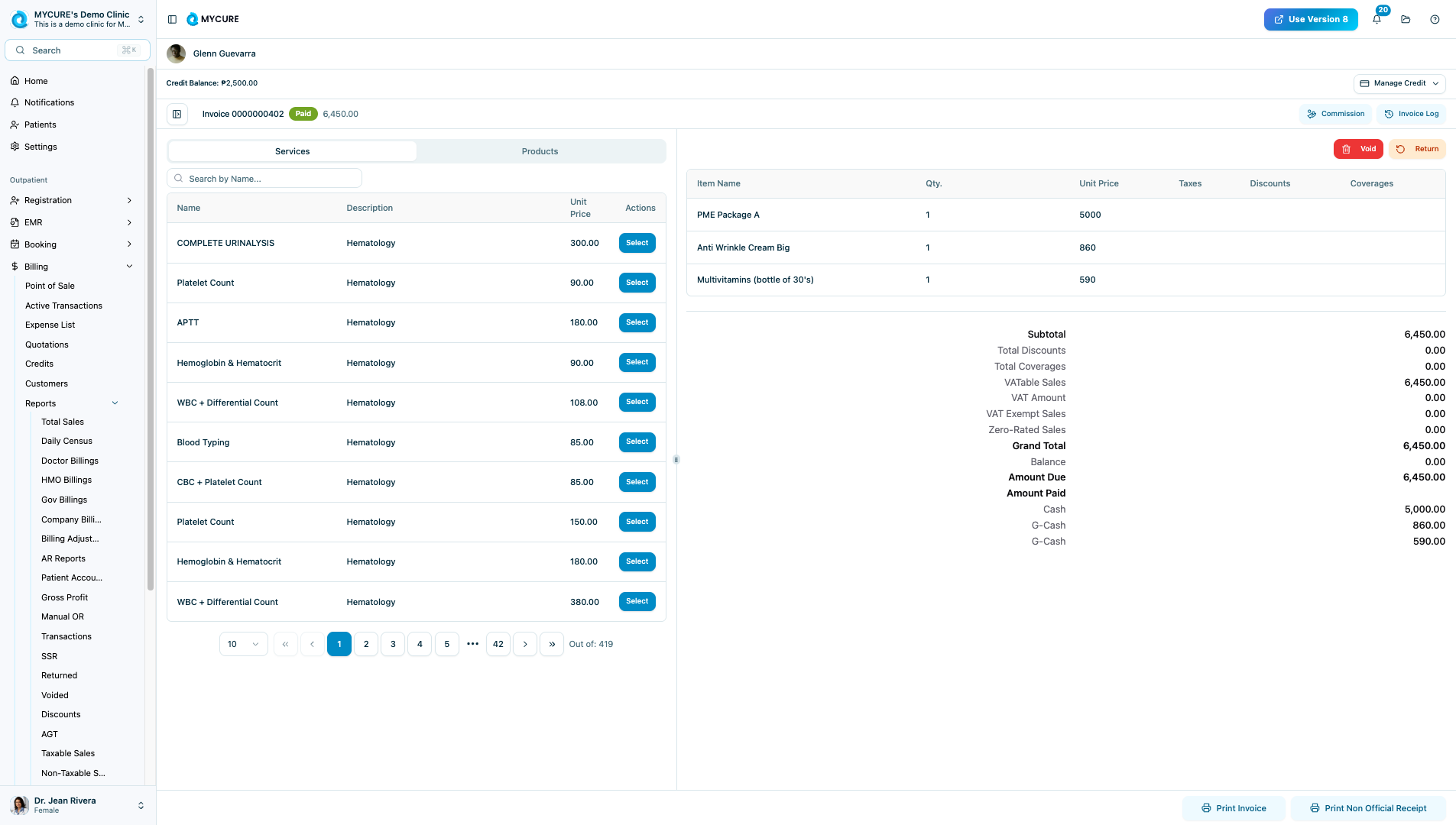This screenshot has height=825, width=1456.
Task: Void the invoice
Action: coord(1358,149)
